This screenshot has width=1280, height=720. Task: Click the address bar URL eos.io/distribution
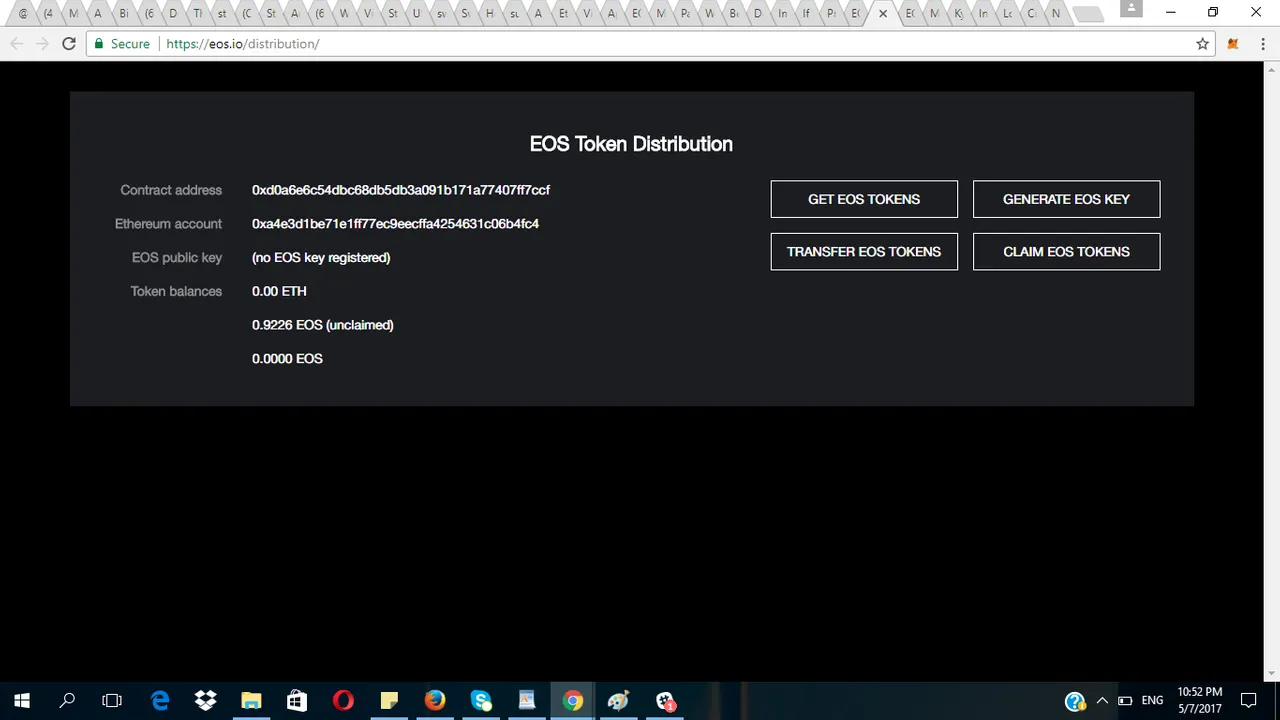coord(243,44)
